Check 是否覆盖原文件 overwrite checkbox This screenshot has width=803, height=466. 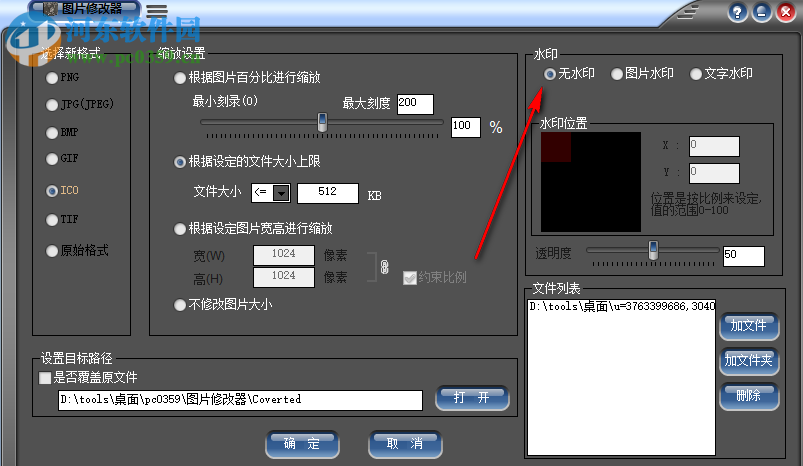coord(45,378)
